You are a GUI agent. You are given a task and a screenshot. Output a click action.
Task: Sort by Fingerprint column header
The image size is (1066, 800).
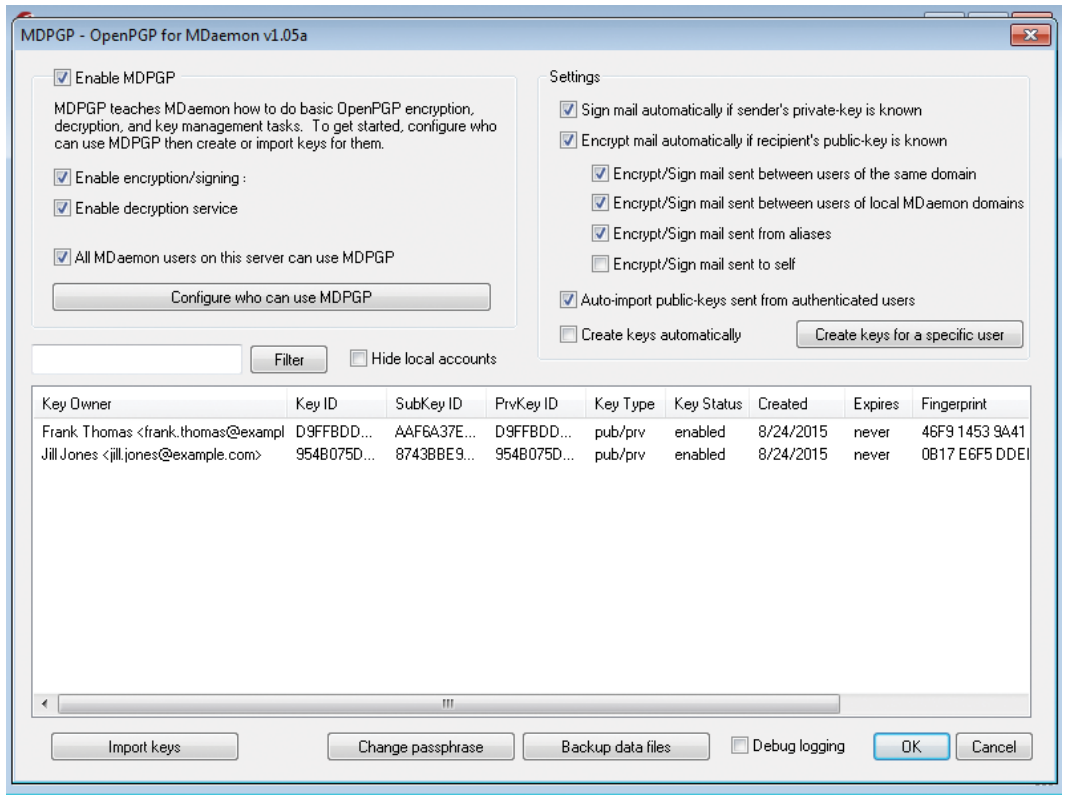click(x=971, y=404)
